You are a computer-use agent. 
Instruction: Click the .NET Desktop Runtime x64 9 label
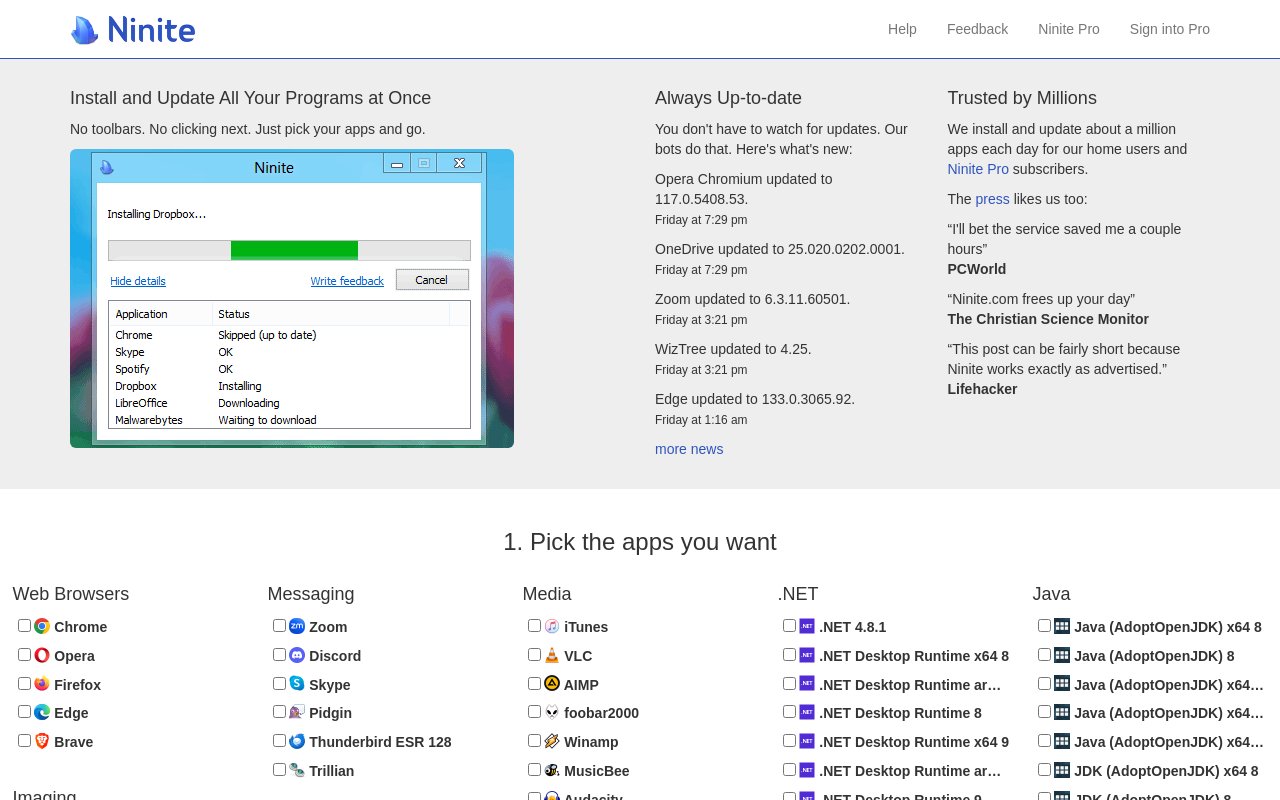914,742
